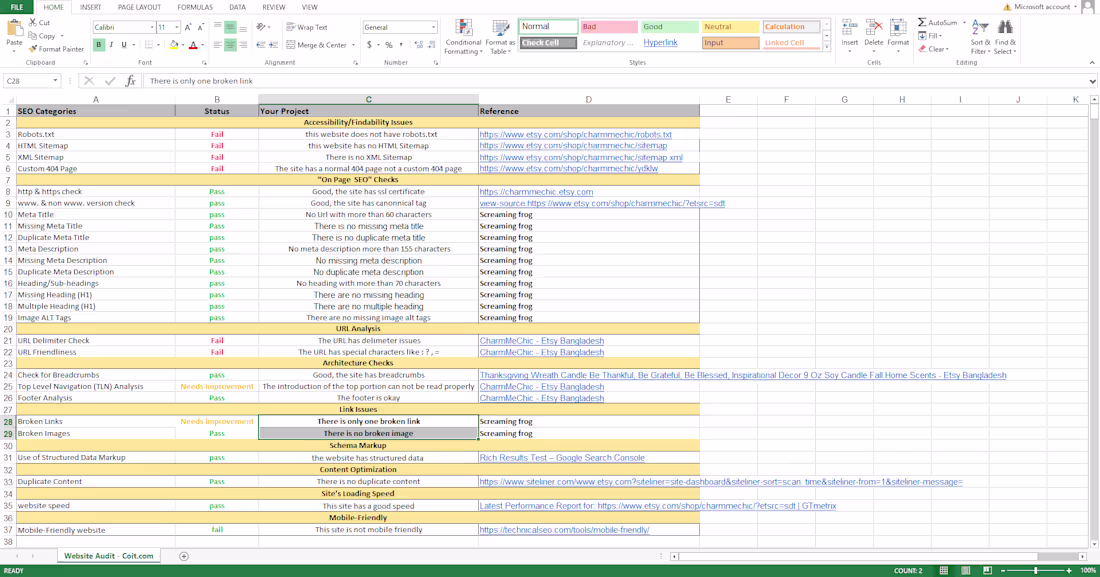Expand the Font Color dropdown arrow
The height and width of the screenshot is (577, 1100).
pyautogui.click(x=203, y=45)
